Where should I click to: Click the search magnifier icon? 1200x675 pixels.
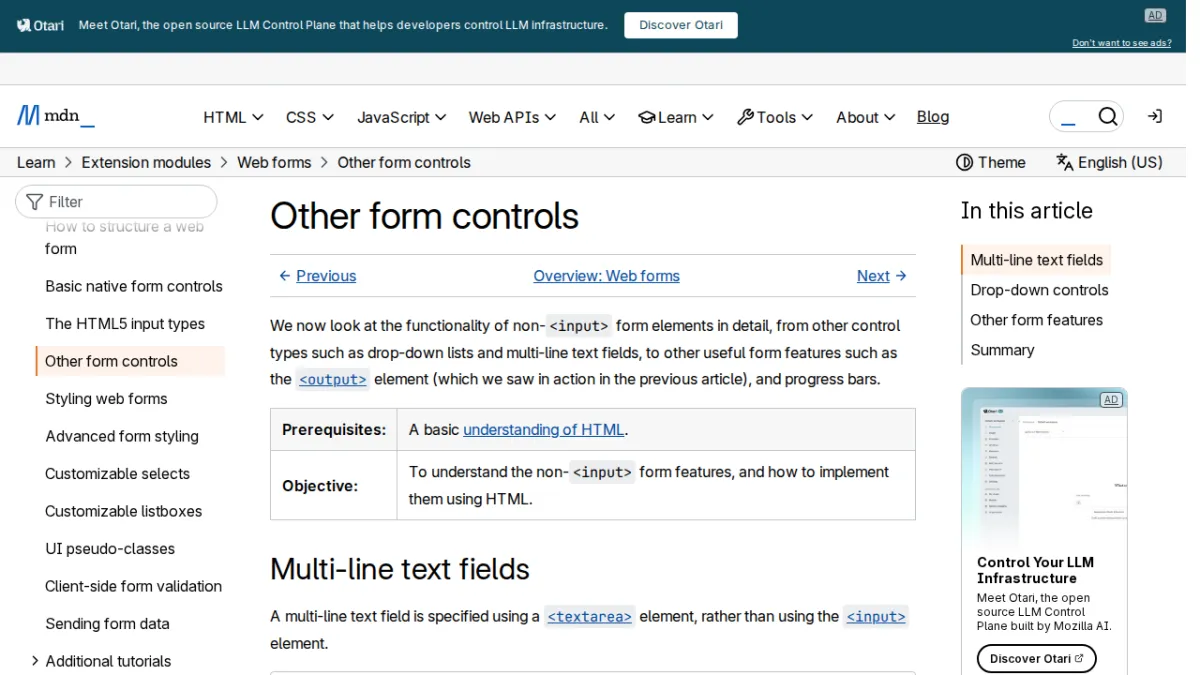pyautogui.click(x=1107, y=117)
